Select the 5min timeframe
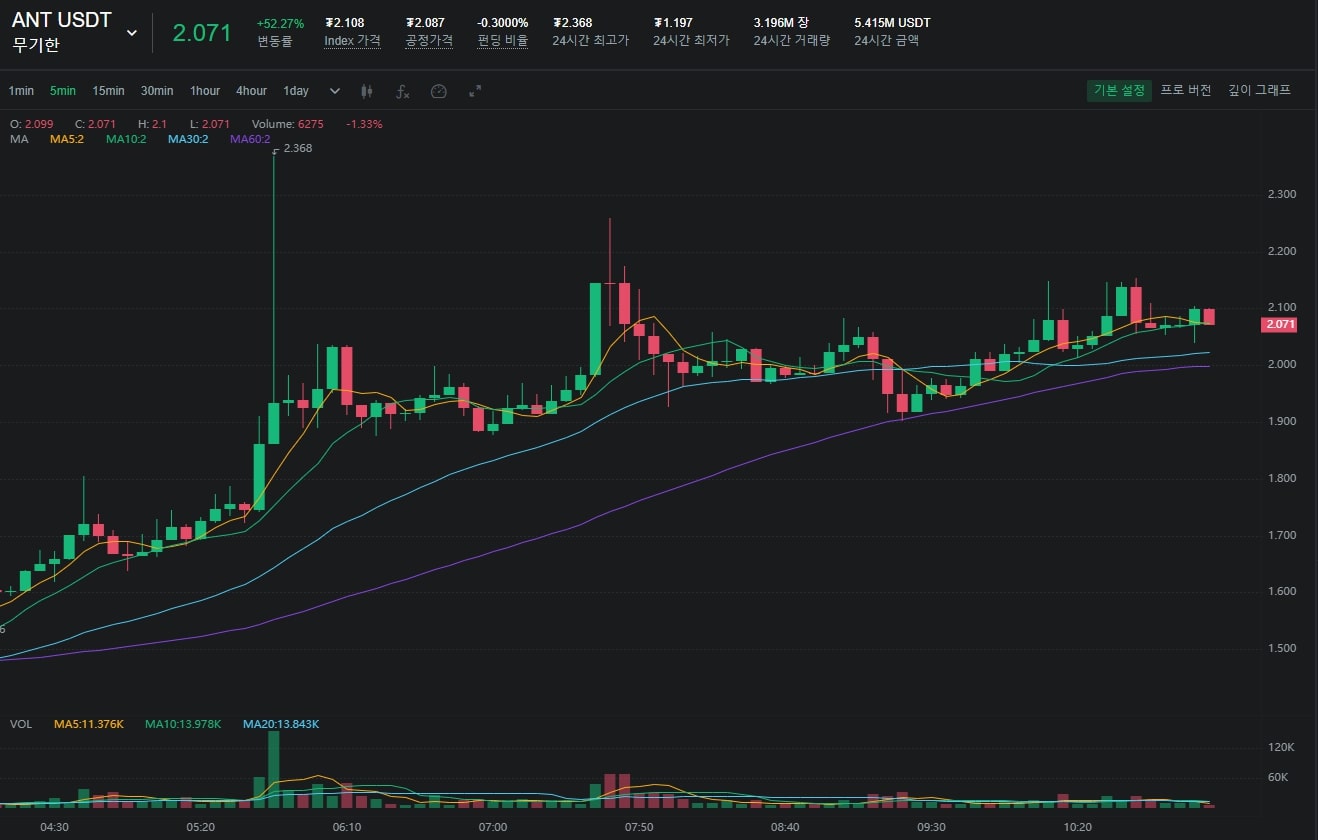1318x840 pixels. point(63,91)
